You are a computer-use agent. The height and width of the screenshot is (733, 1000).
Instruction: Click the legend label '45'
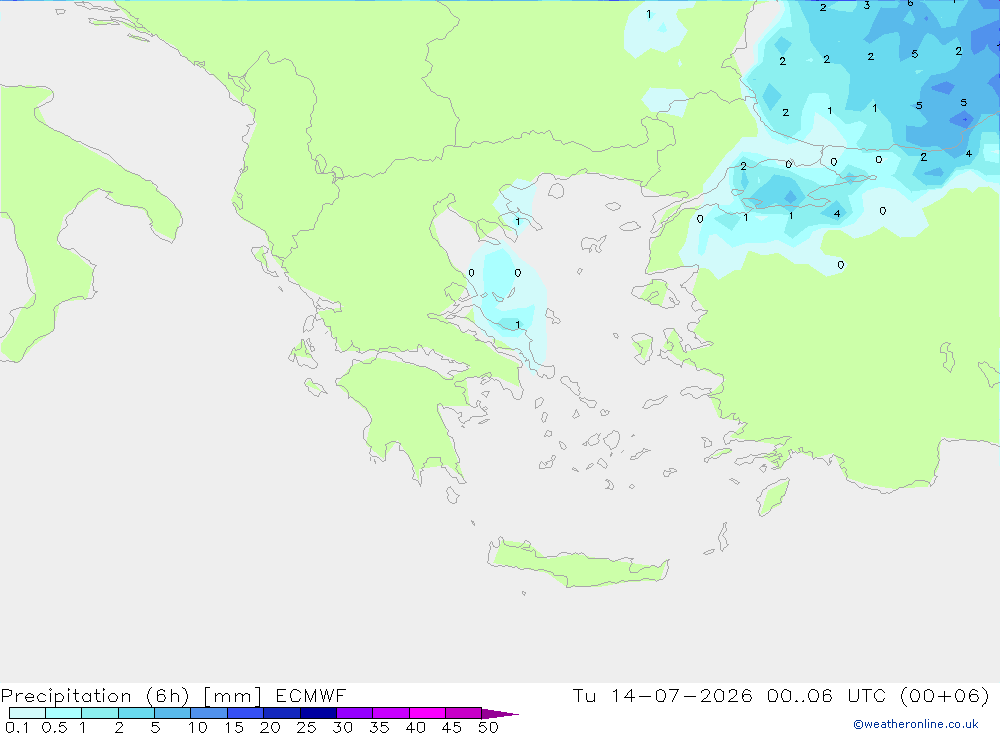click(452, 727)
